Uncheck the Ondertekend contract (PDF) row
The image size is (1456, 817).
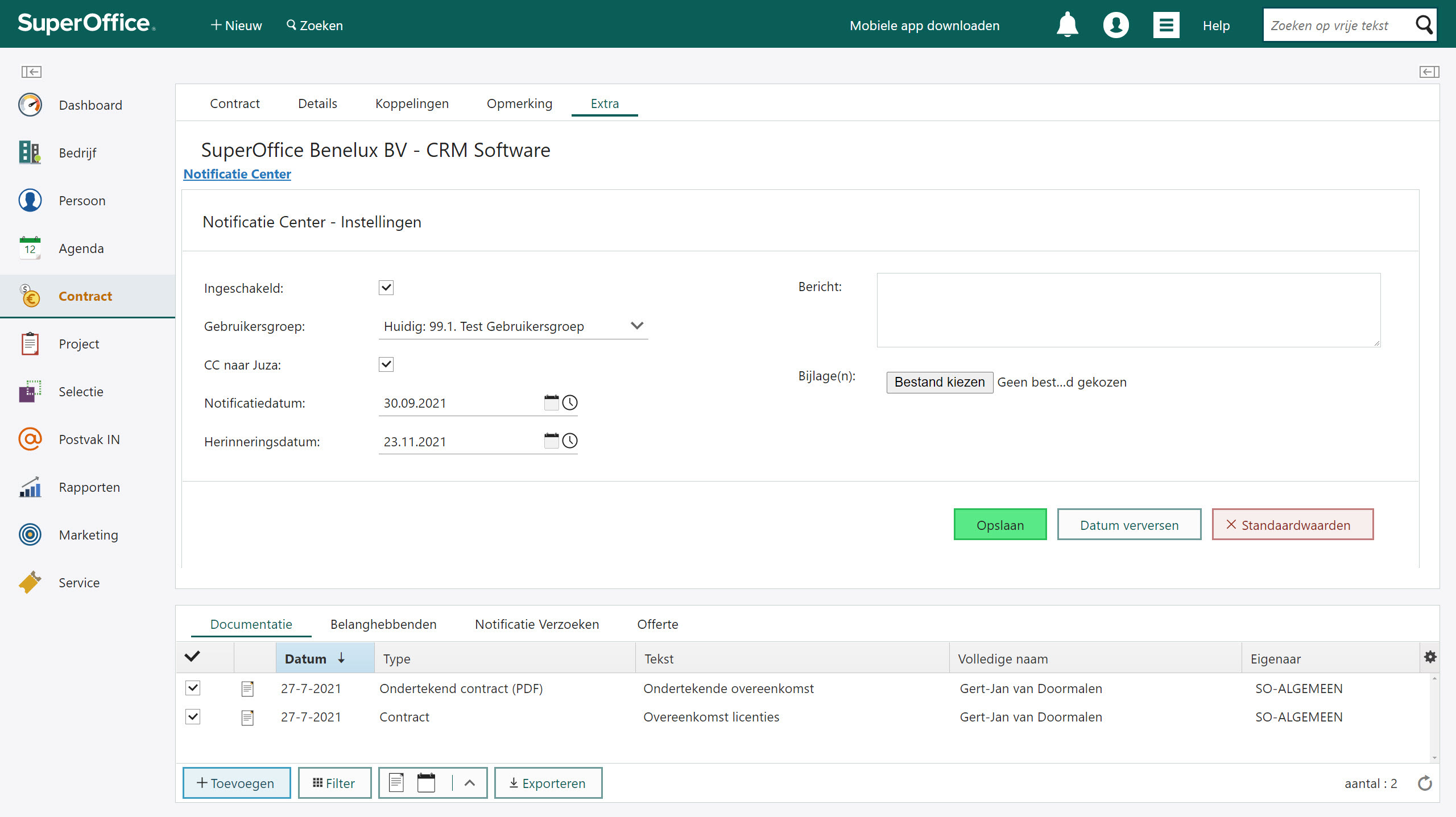click(193, 688)
